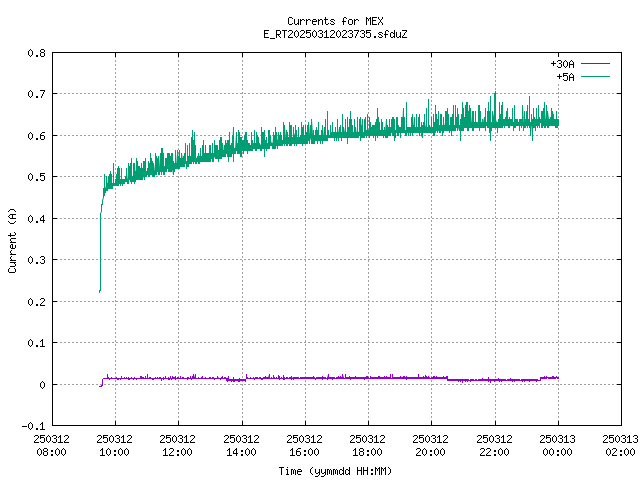The width and height of the screenshot is (640, 480).
Task: Click the purple +30A trace step-down after 20:00
Action: pyautogui.click(x=448, y=379)
